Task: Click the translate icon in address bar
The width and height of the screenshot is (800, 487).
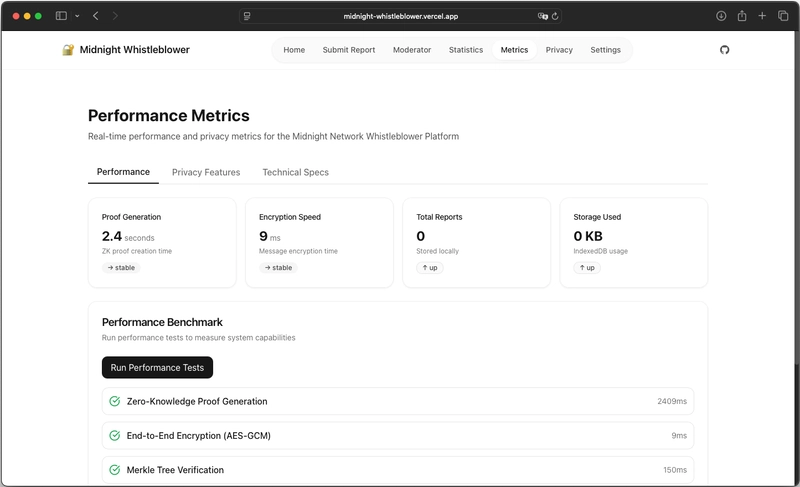Action: pos(542,16)
